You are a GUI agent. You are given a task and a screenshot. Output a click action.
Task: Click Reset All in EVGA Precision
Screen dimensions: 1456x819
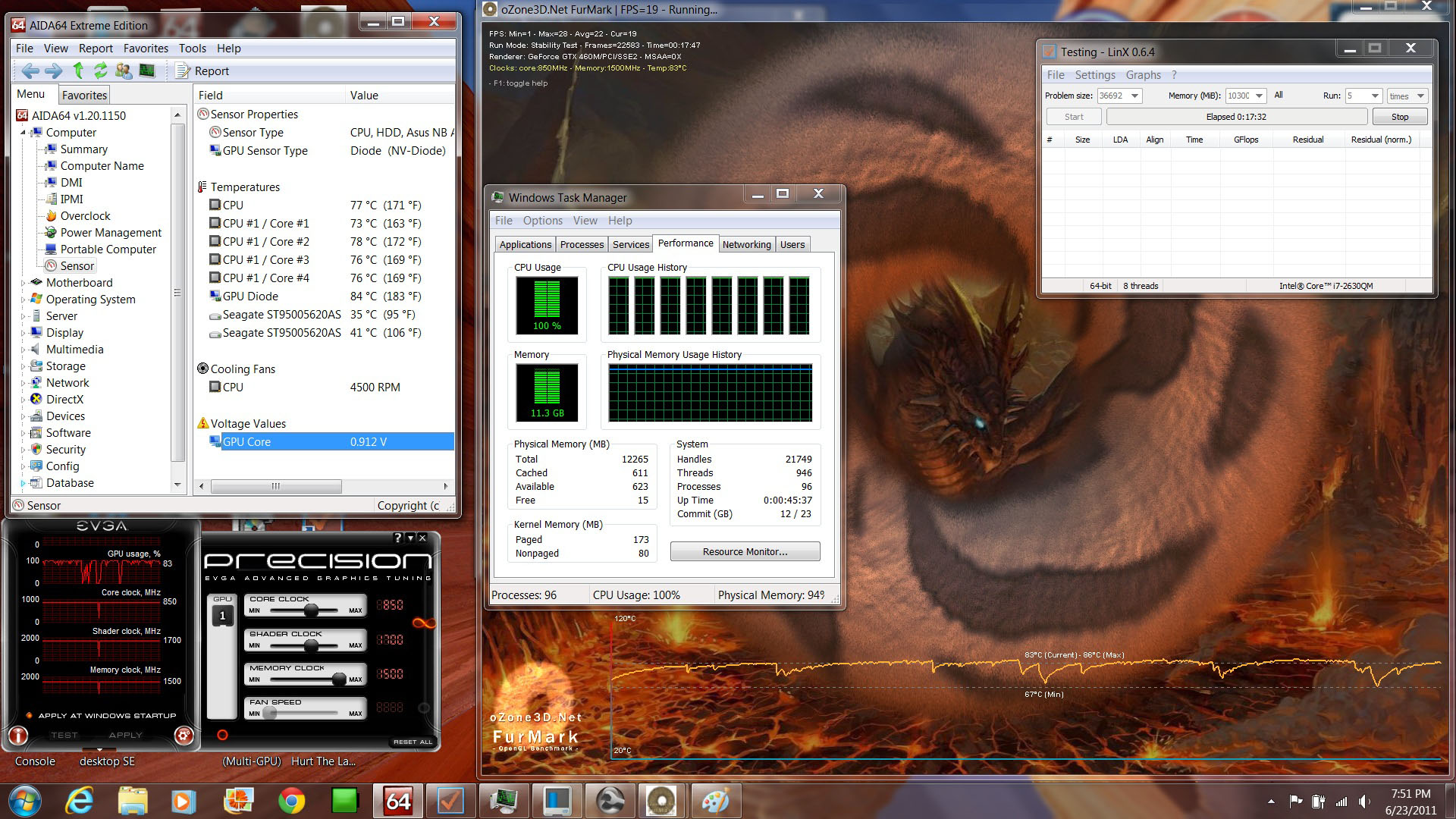[413, 742]
